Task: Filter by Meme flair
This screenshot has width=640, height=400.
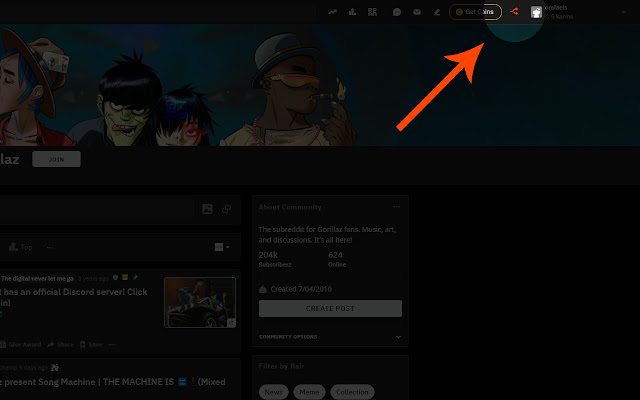Action: [x=309, y=392]
